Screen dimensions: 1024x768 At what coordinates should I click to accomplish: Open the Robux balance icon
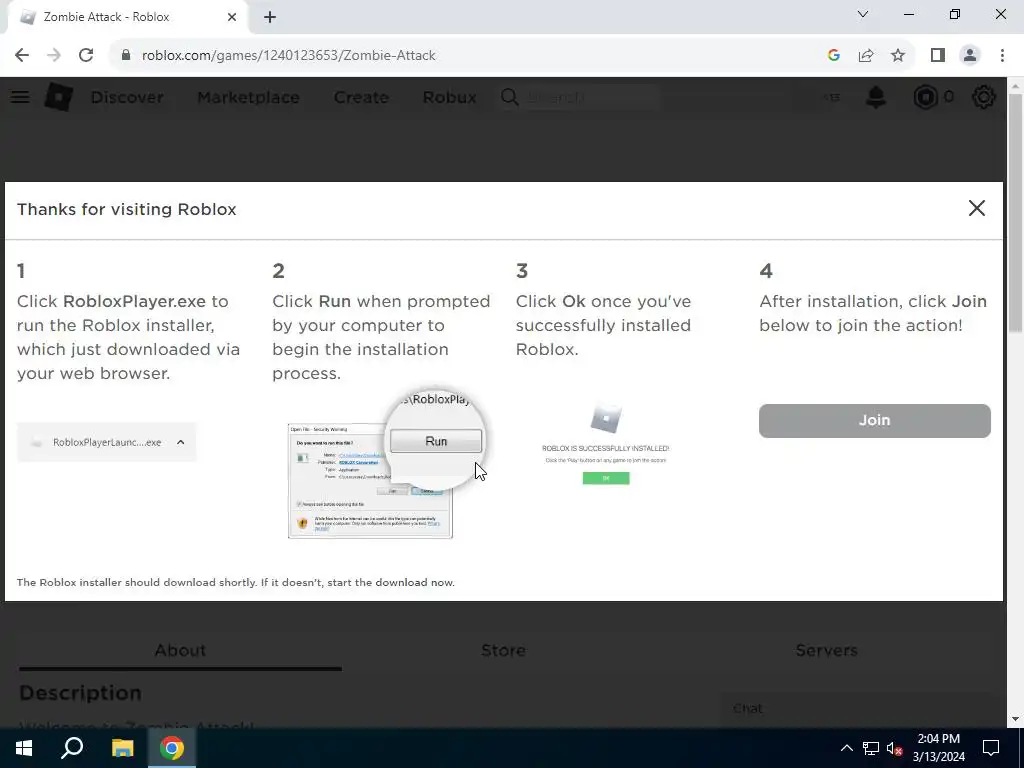tap(925, 97)
